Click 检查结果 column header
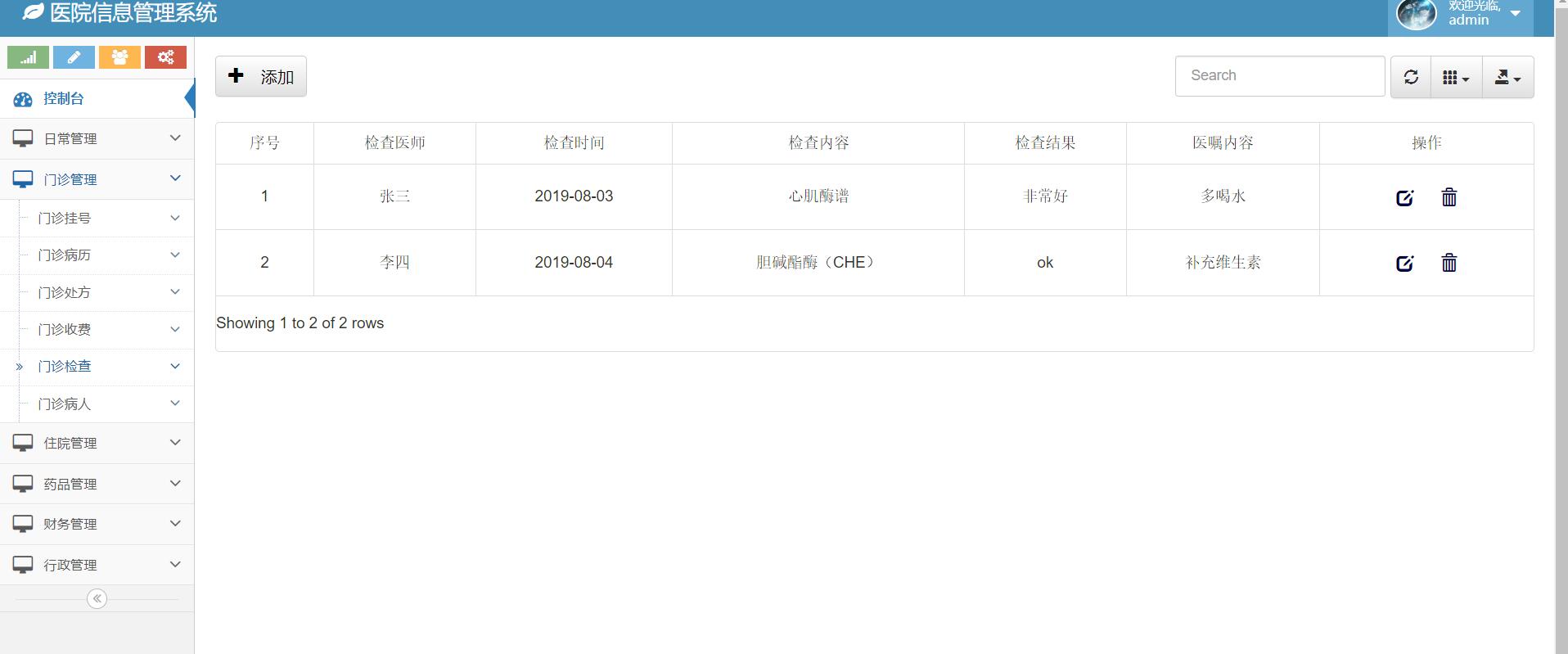This screenshot has height=654, width=1568. point(1045,143)
